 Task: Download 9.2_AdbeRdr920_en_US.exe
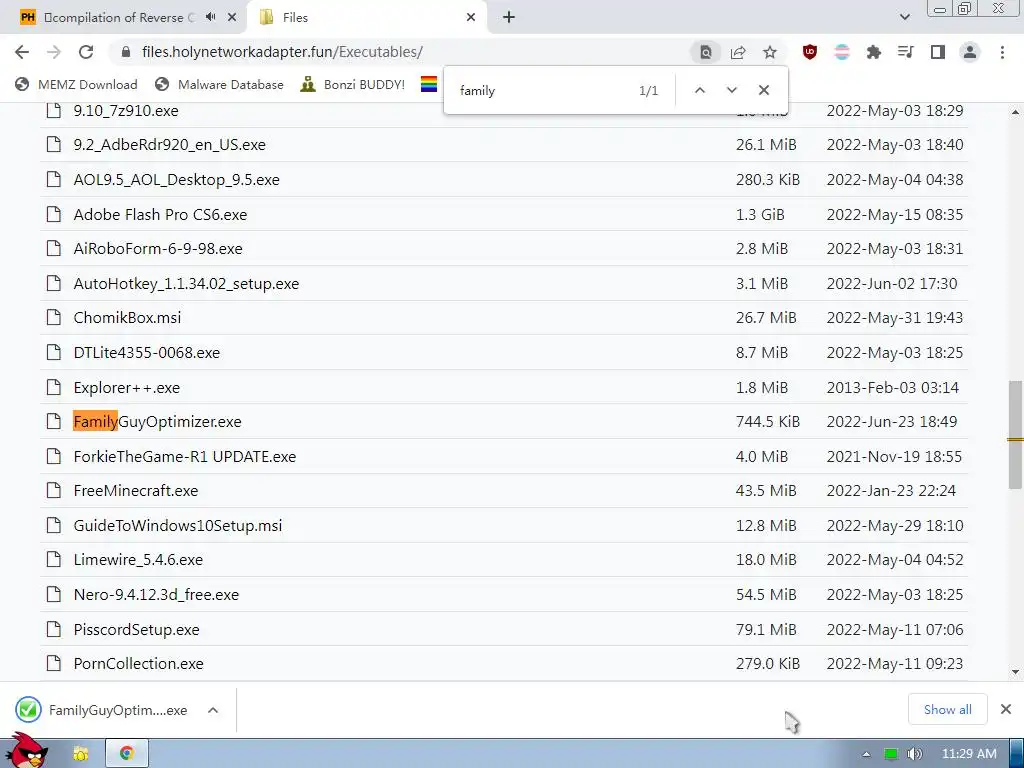[170, 145]
